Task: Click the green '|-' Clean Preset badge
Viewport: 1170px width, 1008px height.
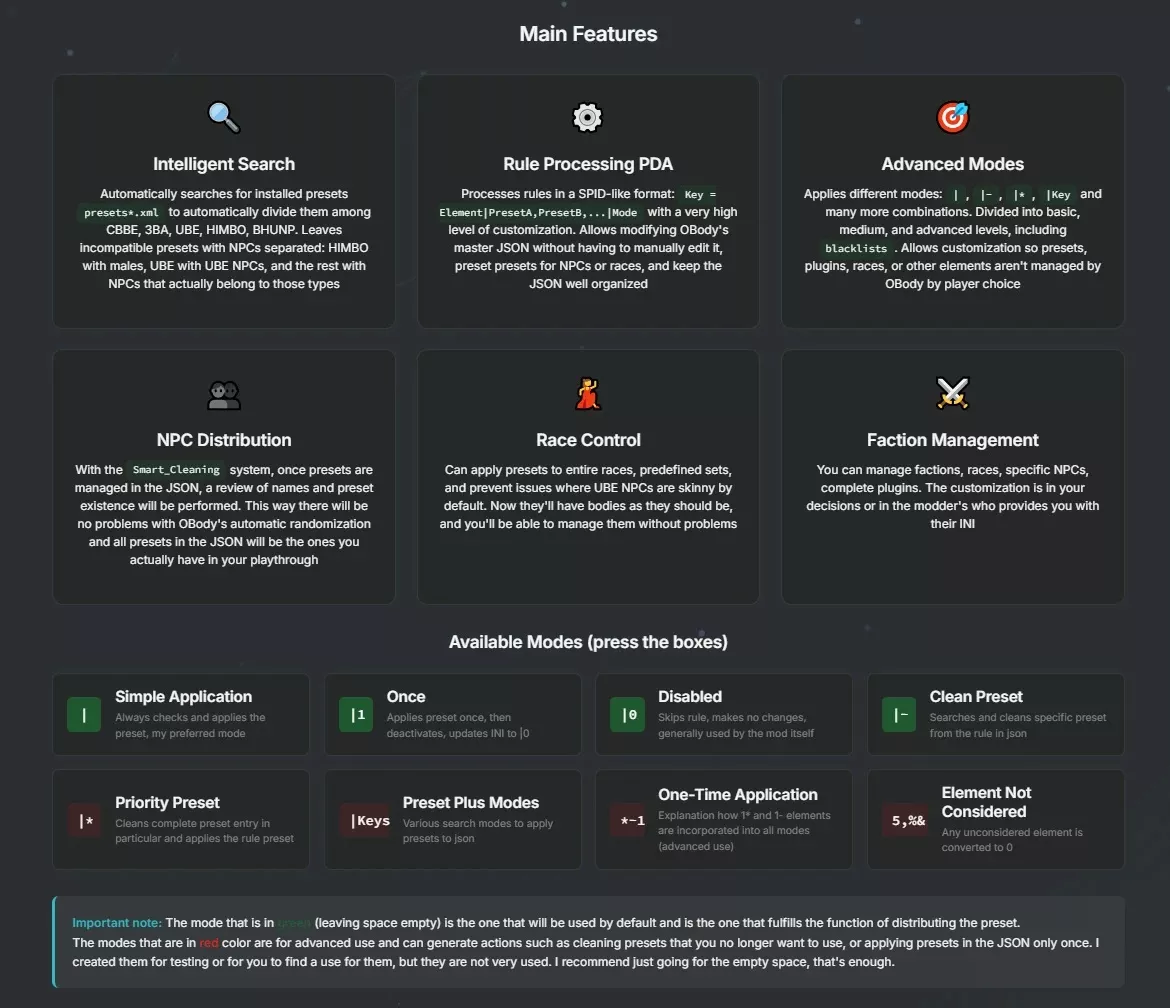Action: 899,715
